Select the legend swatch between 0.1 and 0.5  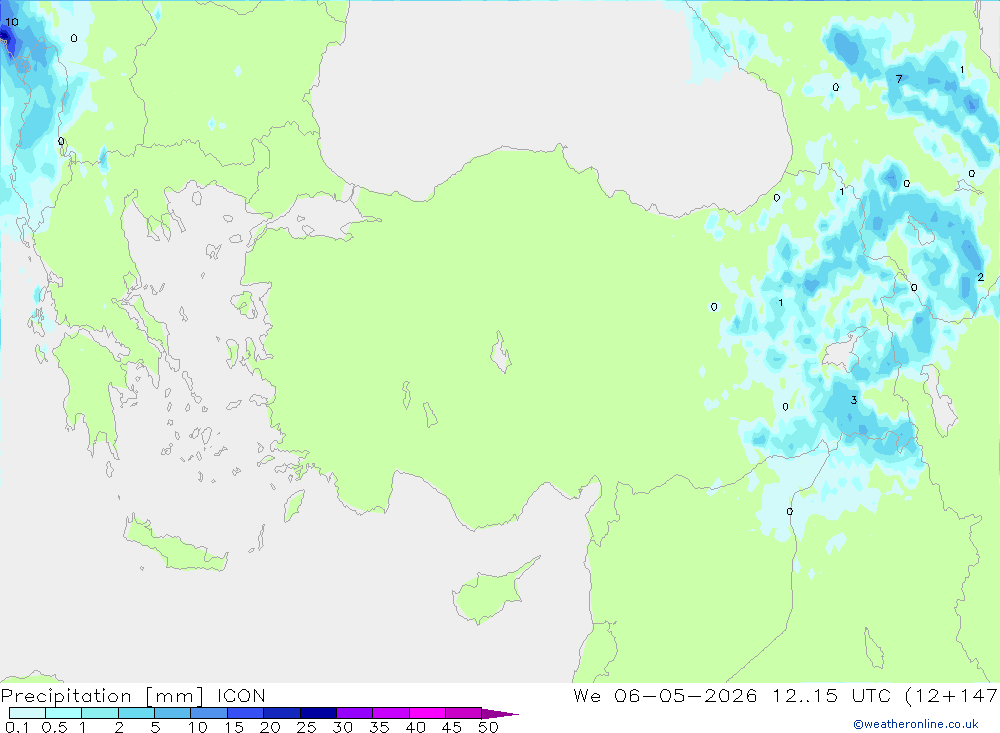tap(27, 713)
